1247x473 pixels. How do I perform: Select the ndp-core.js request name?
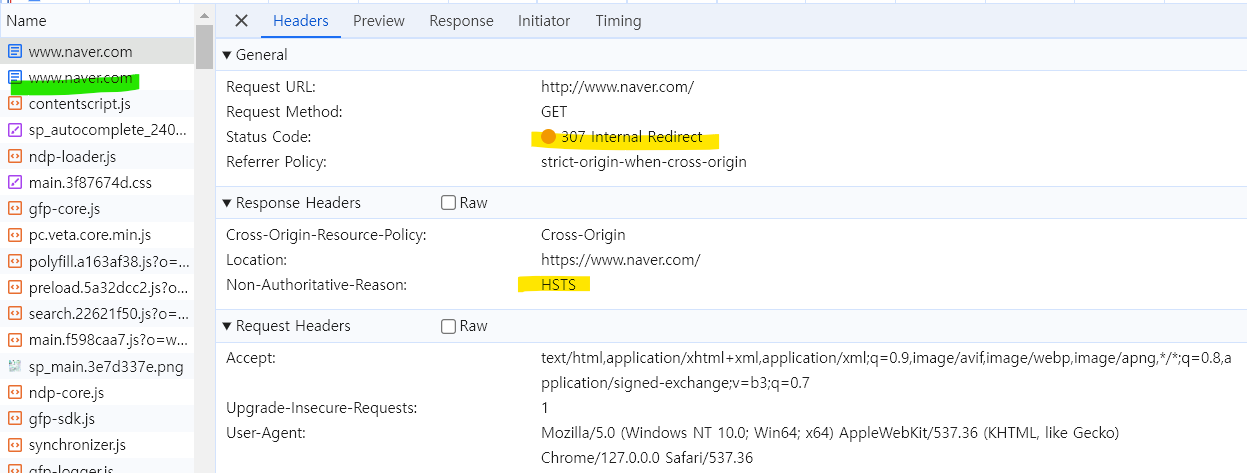(x=66, y=393)
